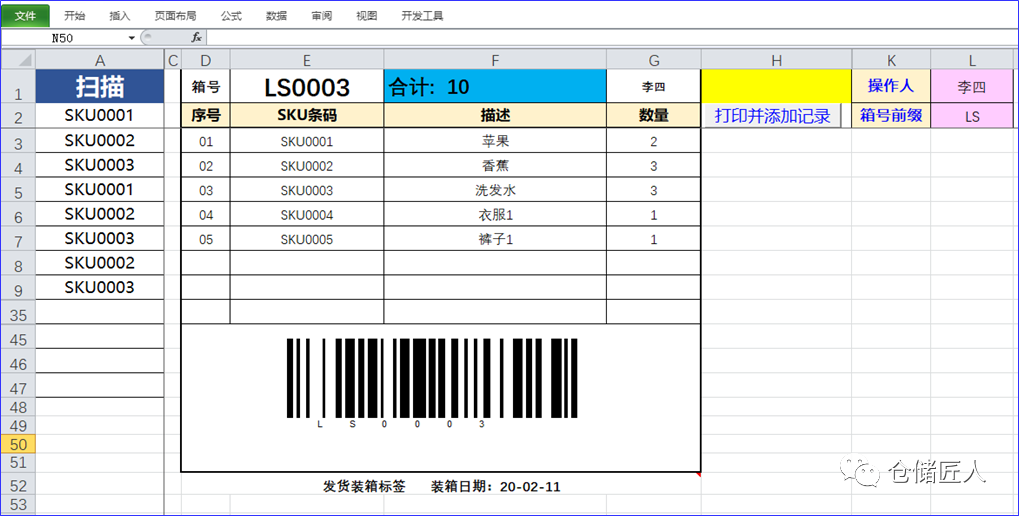Click the 扫描 header cell
Image resolution: width=1019 pixels, height=516 pixels.
99,86
